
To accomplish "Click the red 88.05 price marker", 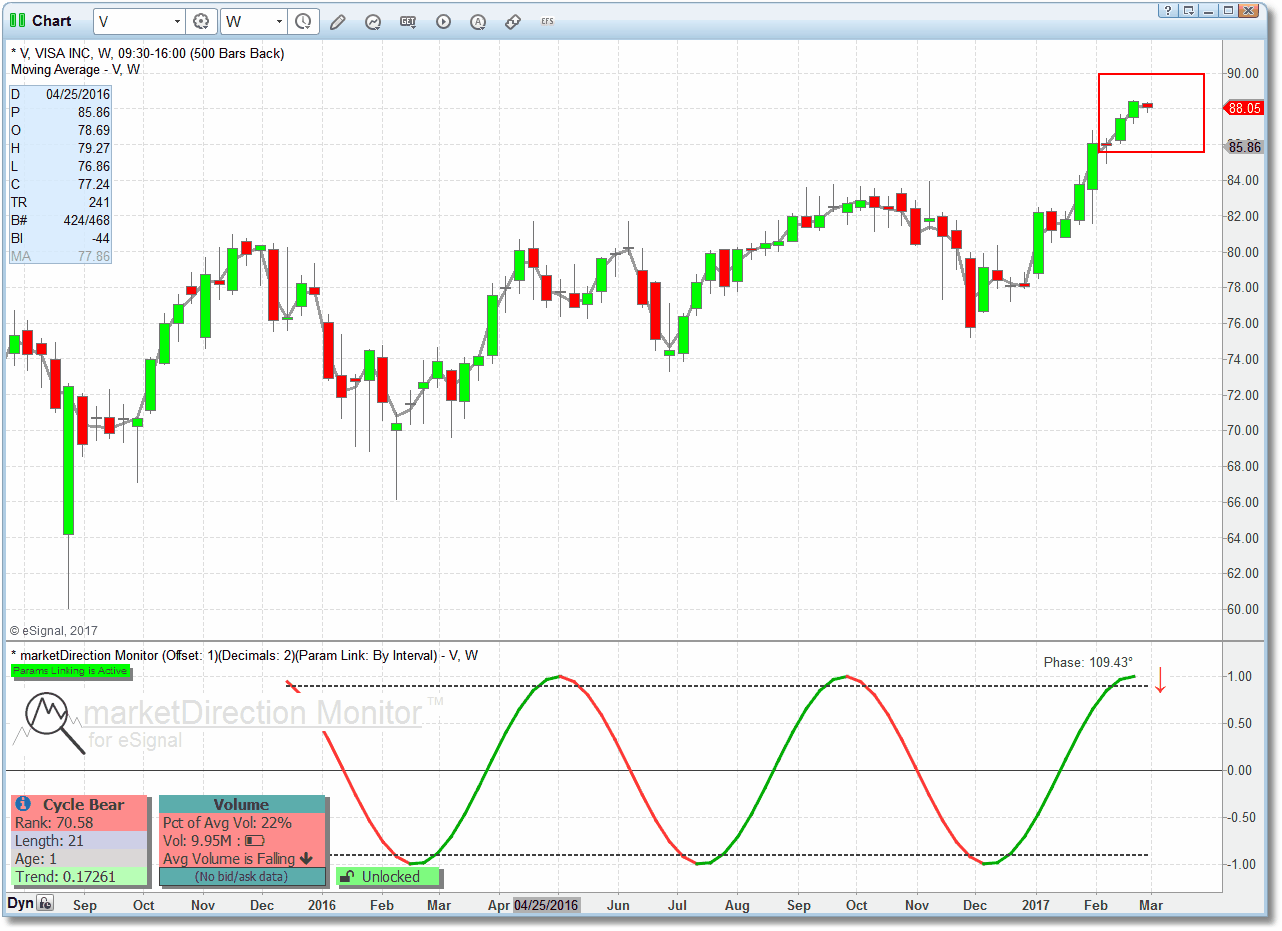I will pyautogui.click(x=1243, y=108).
